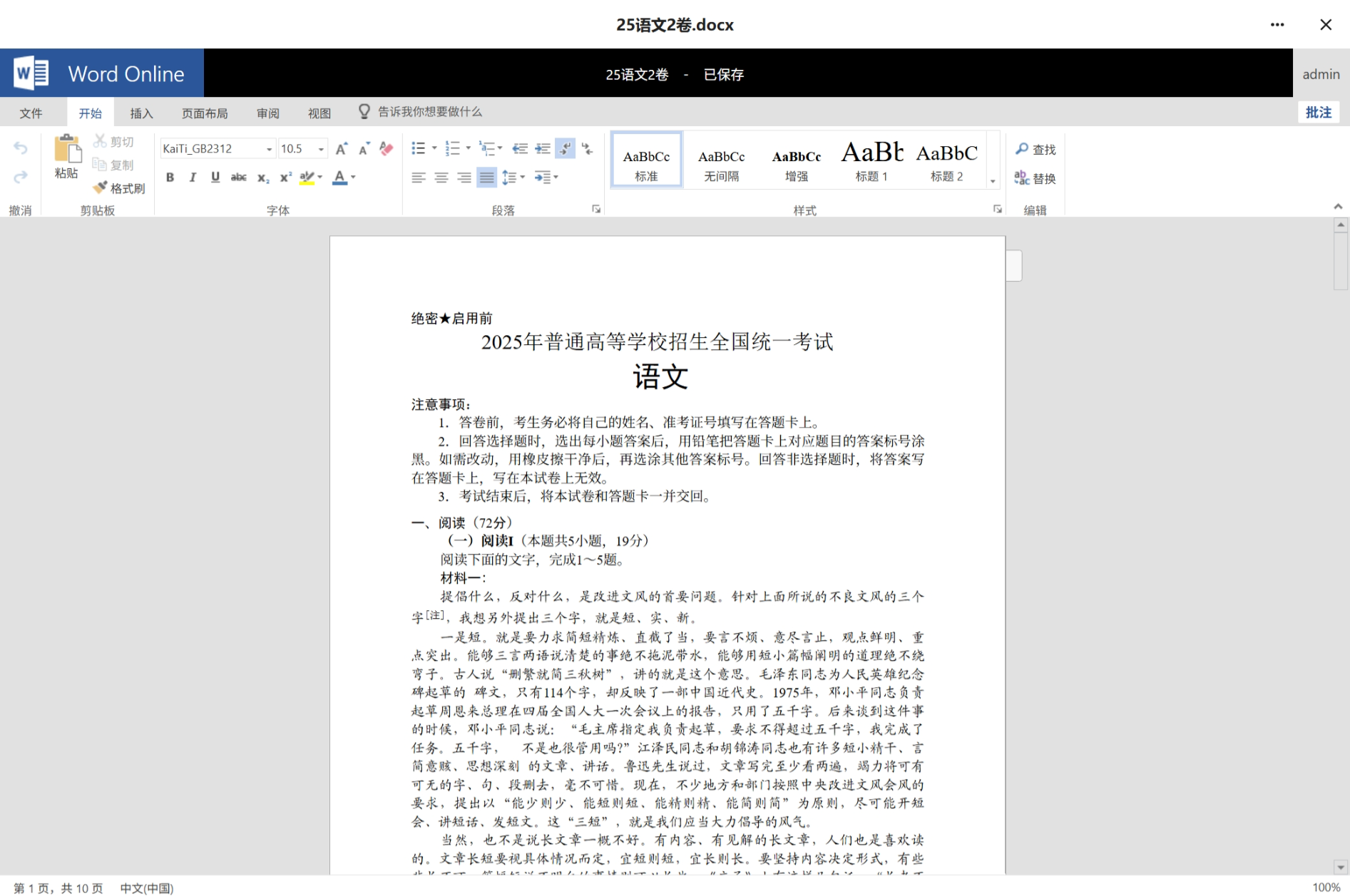
Task: Click the Replace (替换) button
Action: tap(1035, 178)
